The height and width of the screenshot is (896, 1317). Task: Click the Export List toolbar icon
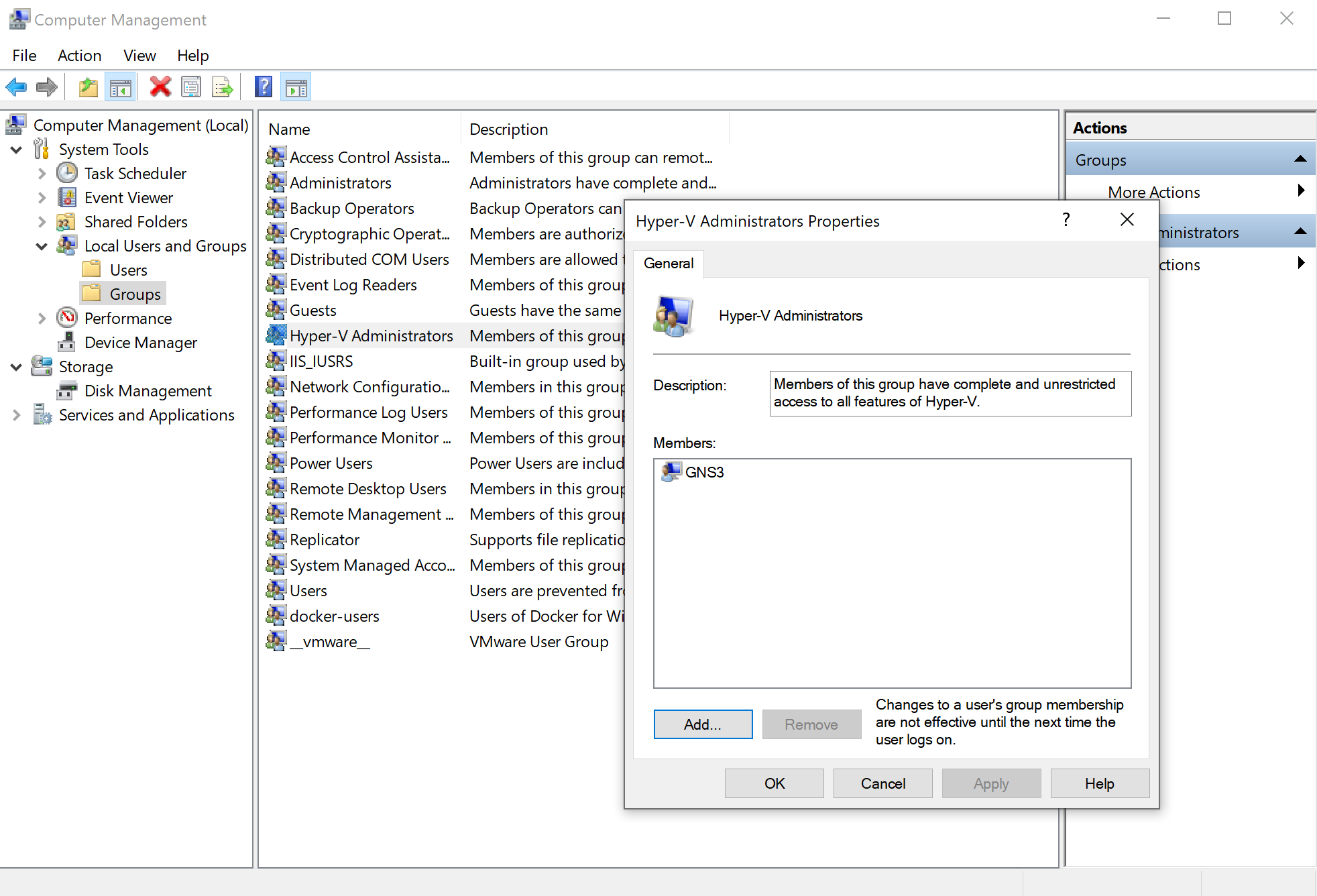(x=222, y=87)
